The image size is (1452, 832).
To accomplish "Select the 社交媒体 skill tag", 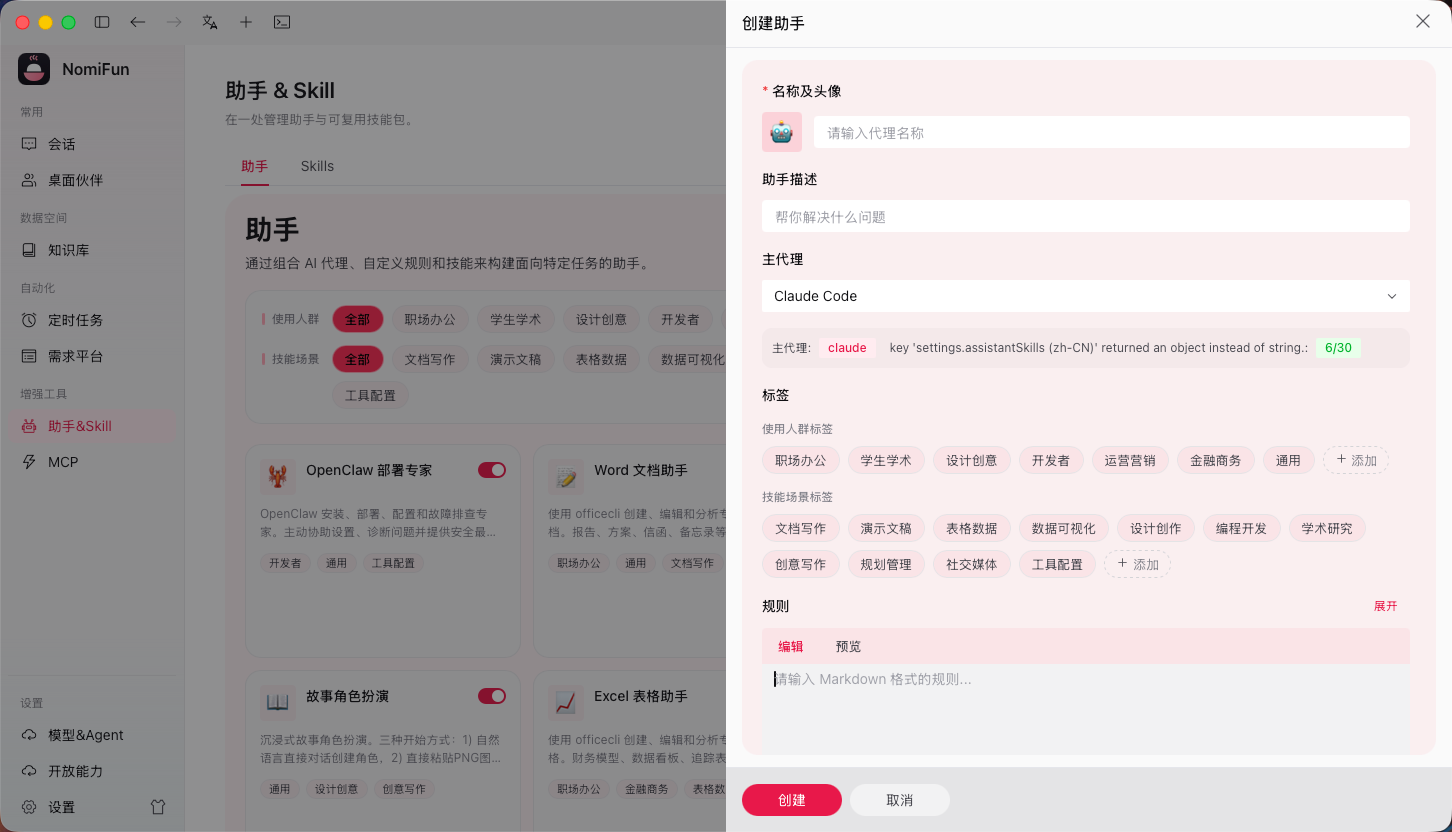I will pos(972,564).
